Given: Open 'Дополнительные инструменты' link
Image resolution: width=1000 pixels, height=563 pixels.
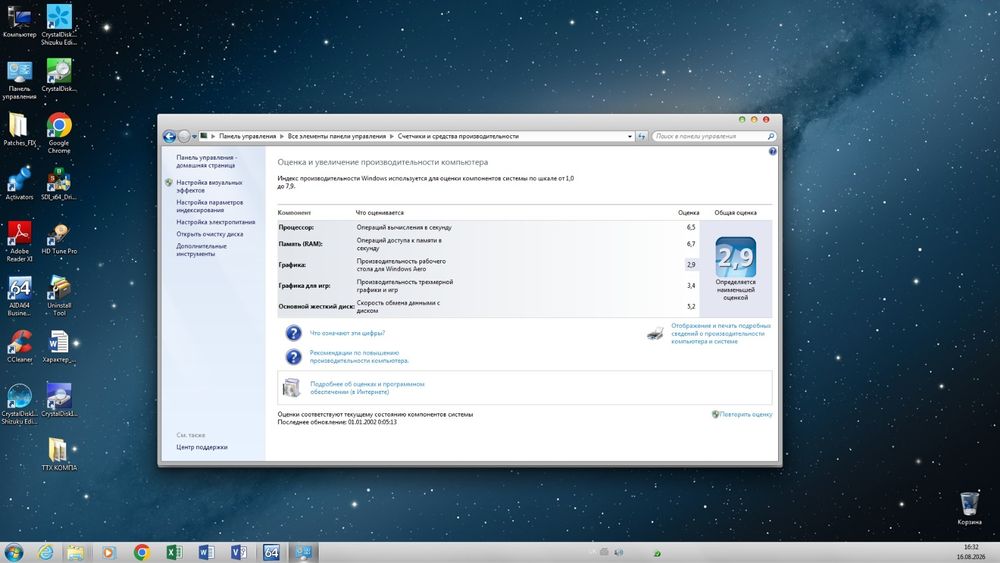Looking at the screenshot, I should [202, 250].
